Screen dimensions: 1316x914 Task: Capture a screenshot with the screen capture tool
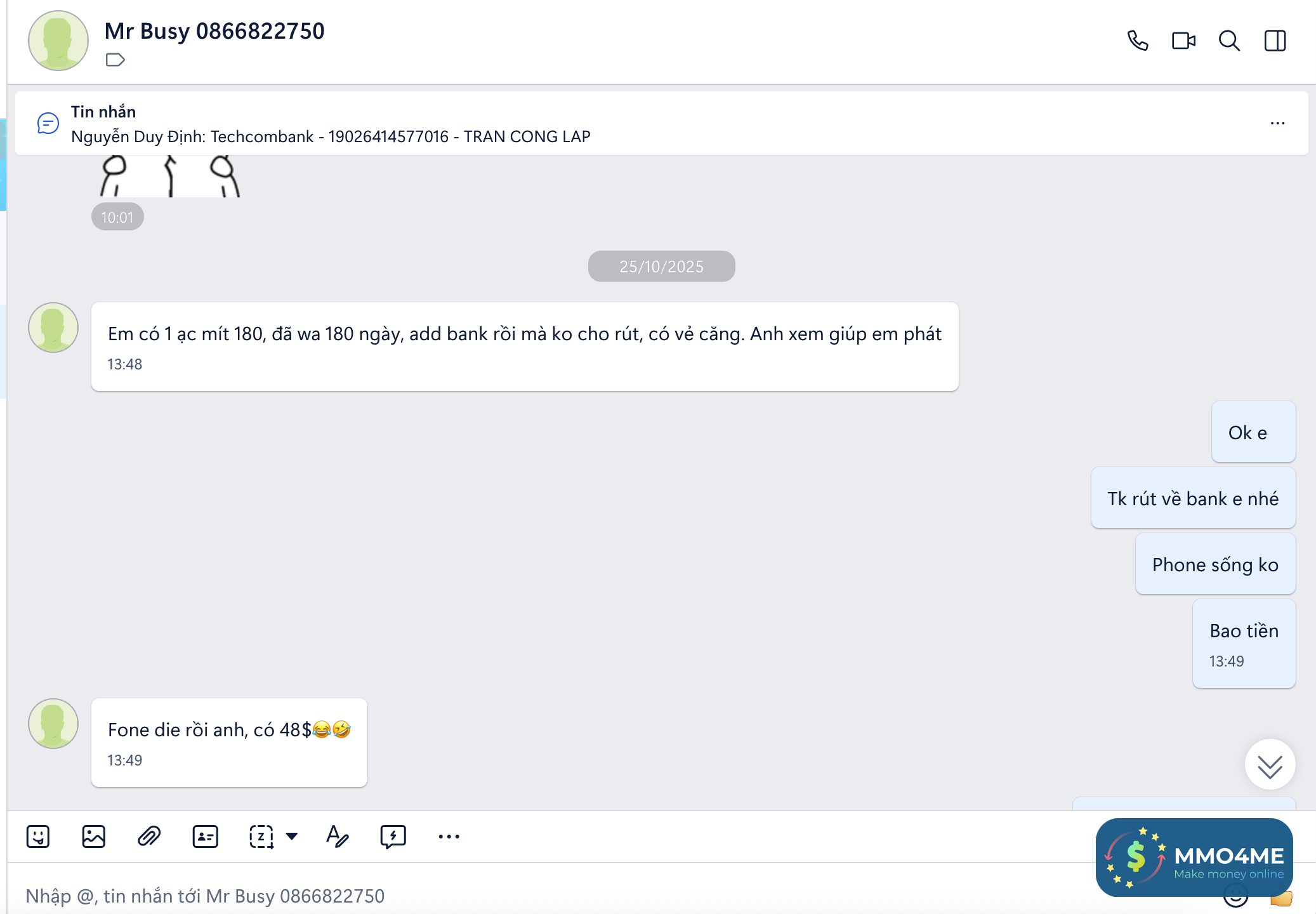point(261,837)
